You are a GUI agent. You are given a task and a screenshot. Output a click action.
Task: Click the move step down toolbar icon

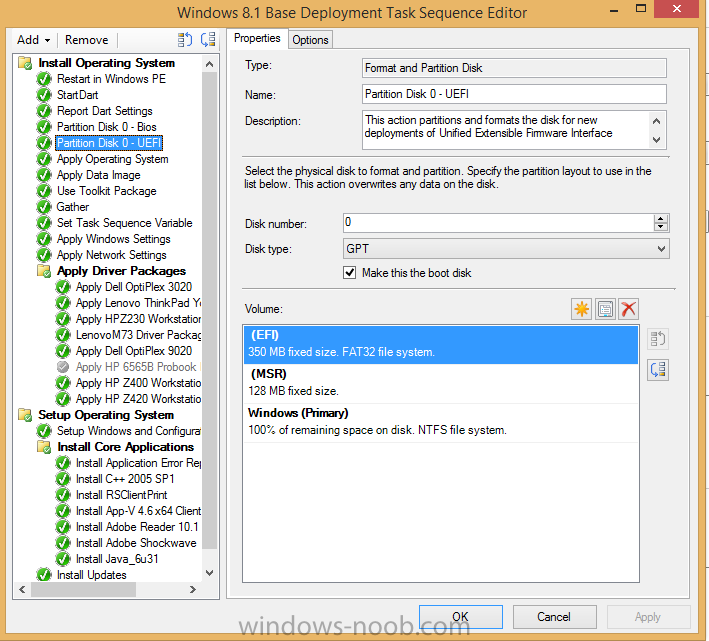click(208, 40)
